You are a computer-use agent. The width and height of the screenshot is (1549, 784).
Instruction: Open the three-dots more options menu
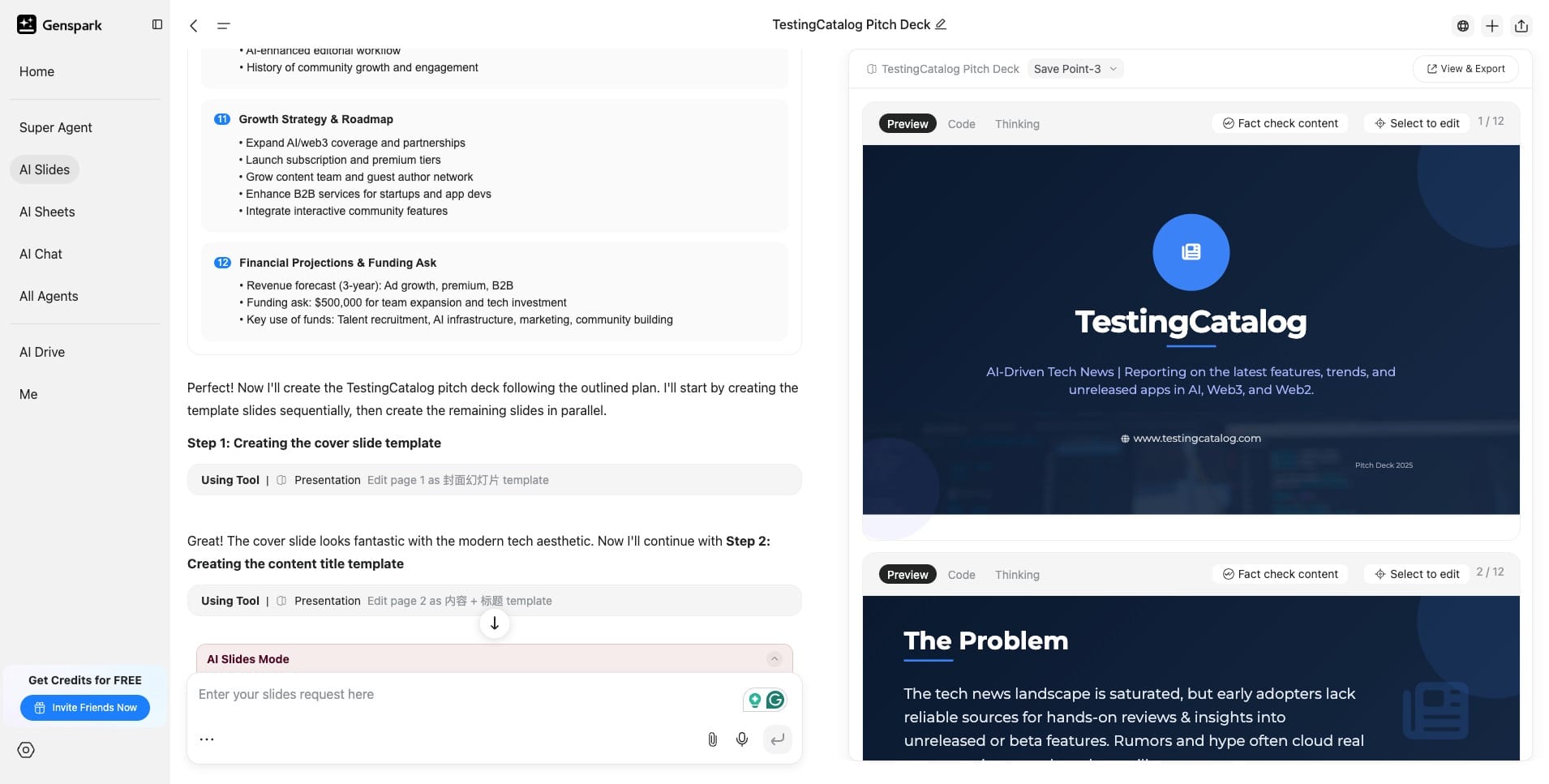pyautogui.click(x=207, y=739)
